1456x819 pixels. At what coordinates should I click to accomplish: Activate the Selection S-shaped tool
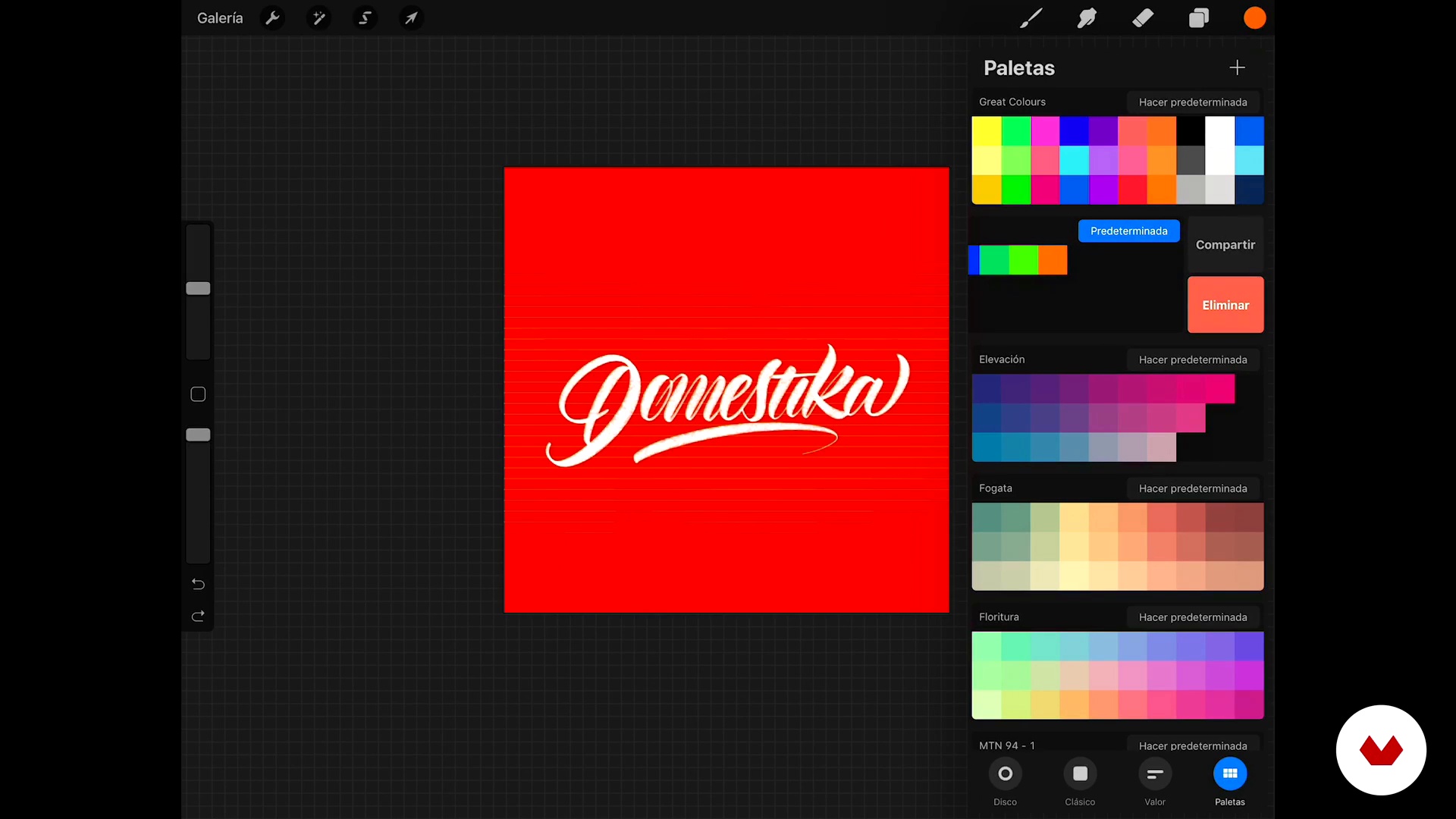(x=365, y=18)
